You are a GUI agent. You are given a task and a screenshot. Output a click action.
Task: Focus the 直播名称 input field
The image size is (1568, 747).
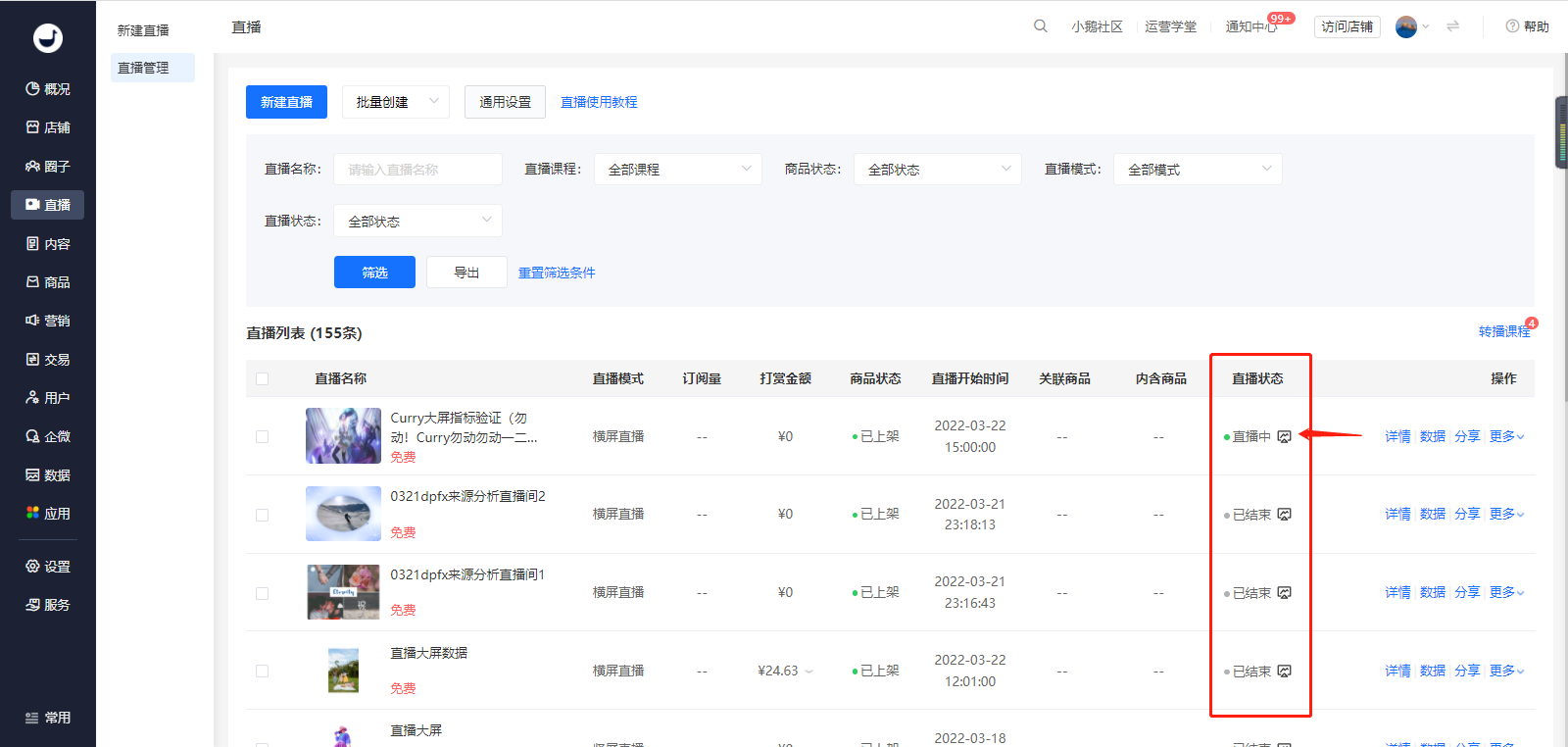click(x=418, y=169)
